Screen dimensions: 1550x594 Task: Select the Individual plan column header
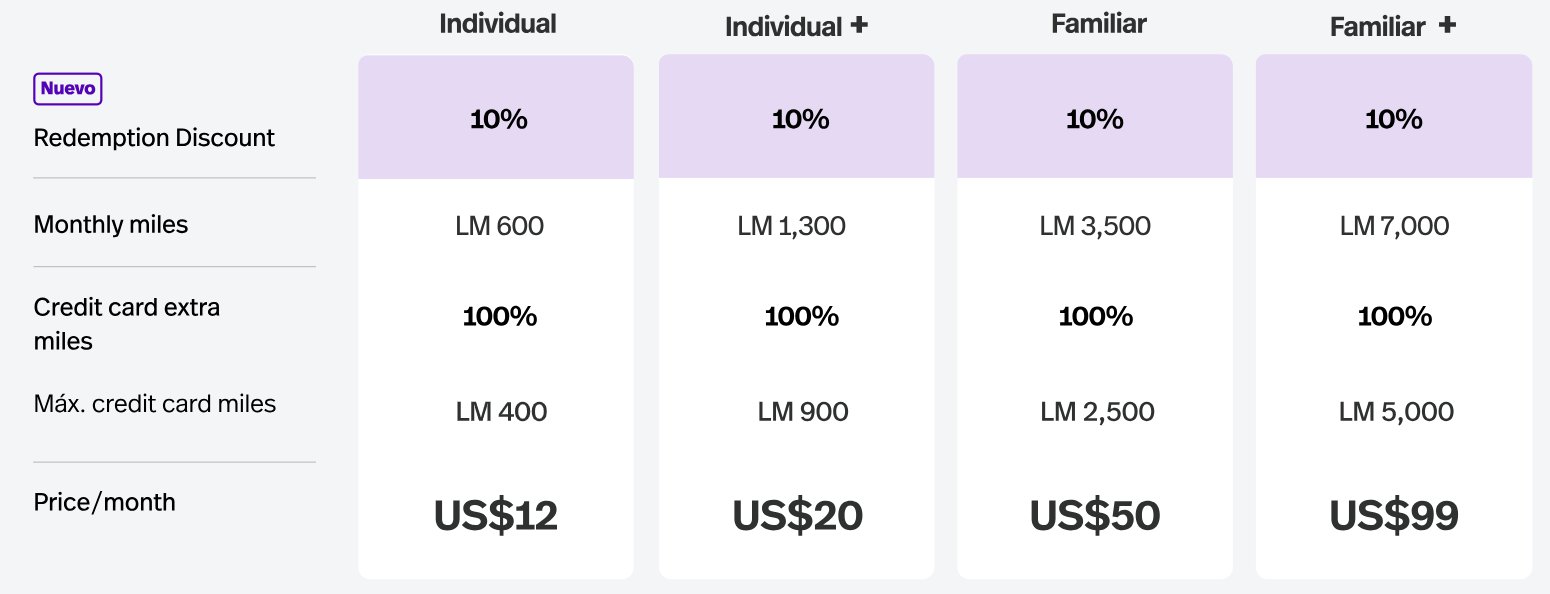[497, 24]
